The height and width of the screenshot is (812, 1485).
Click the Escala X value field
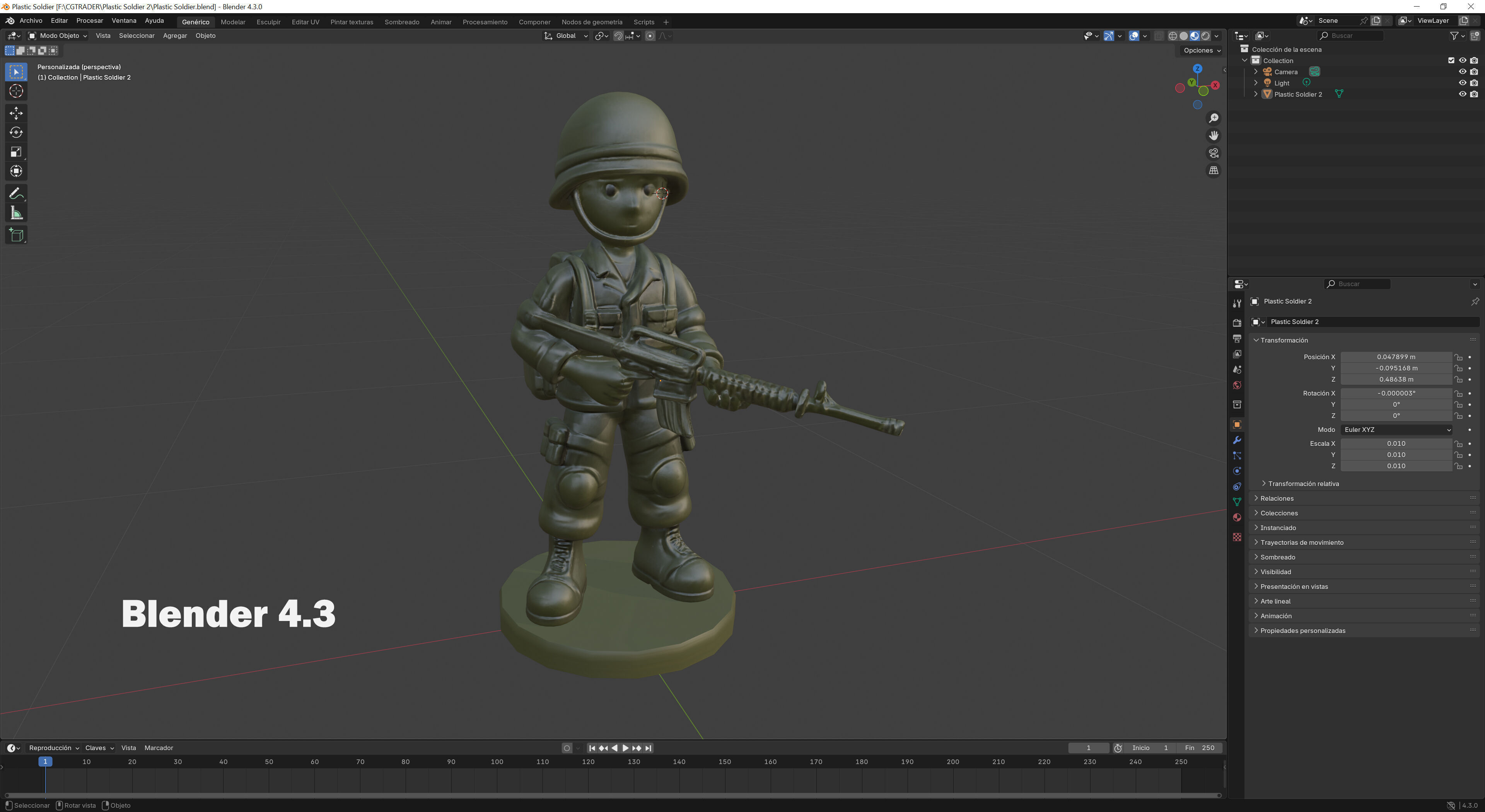tap(1396, 444)
